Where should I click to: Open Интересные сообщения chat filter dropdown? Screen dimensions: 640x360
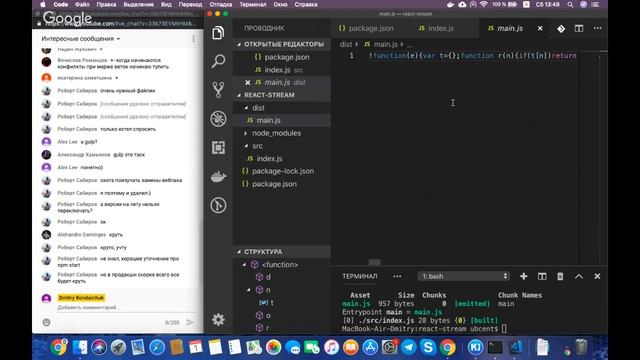pyautogui.click(x=81, y=39)
